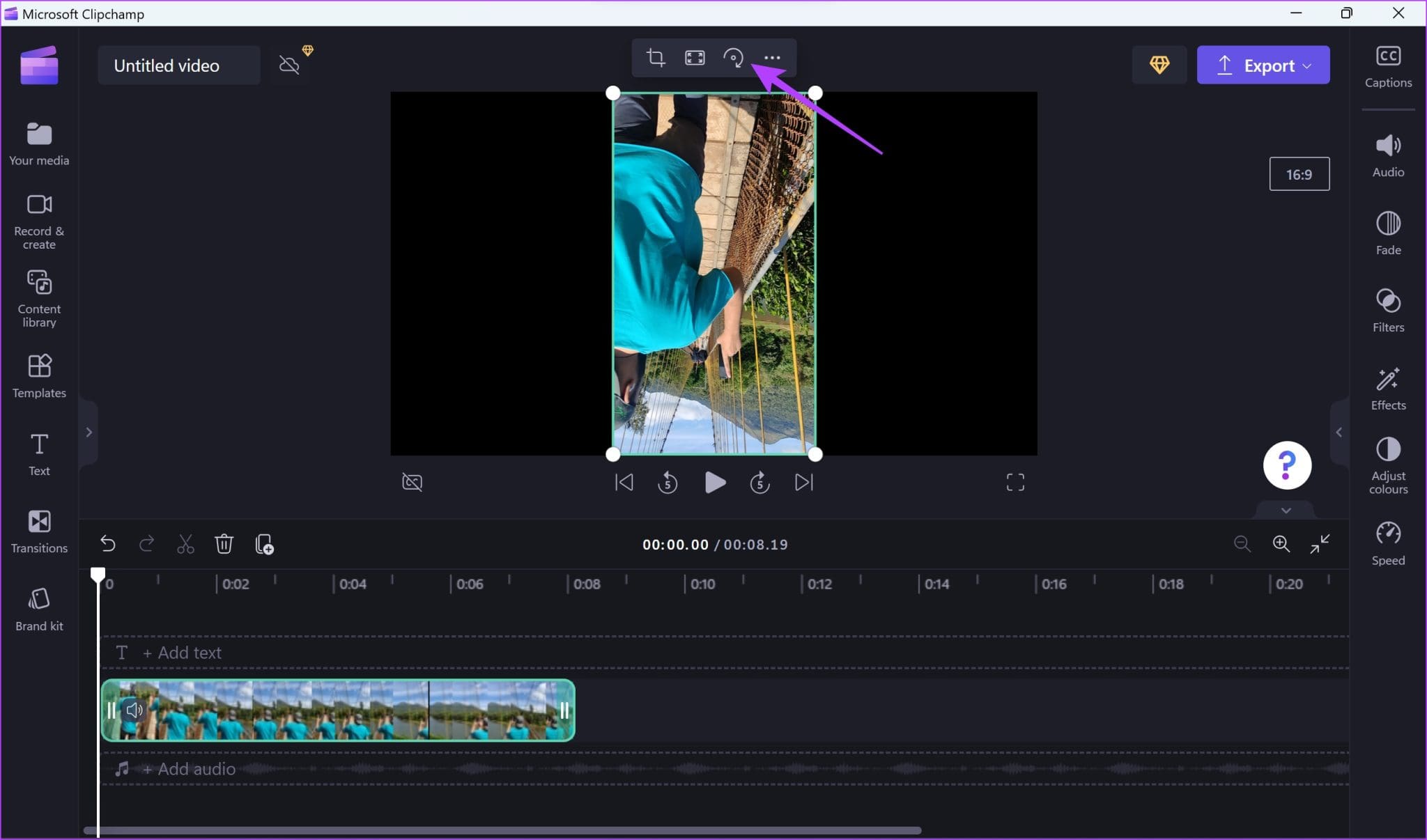Open the three-dot more options menu
Image resolution: width=1427 pixels, height=840 pixels.
[772, 58]
